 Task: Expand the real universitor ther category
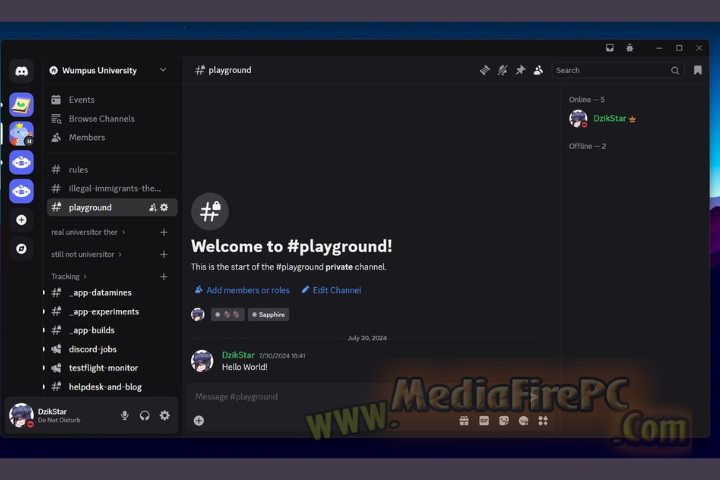pyautogui.click(x=88, y=232)
